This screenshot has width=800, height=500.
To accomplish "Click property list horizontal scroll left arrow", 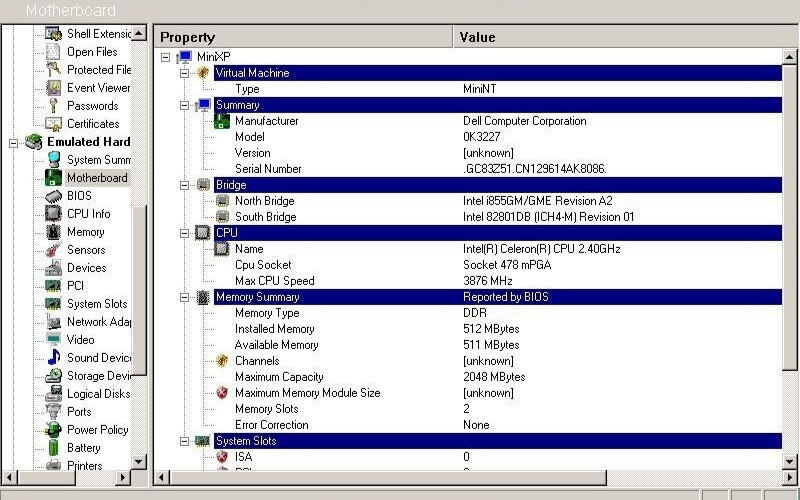I will click(162, 478).
